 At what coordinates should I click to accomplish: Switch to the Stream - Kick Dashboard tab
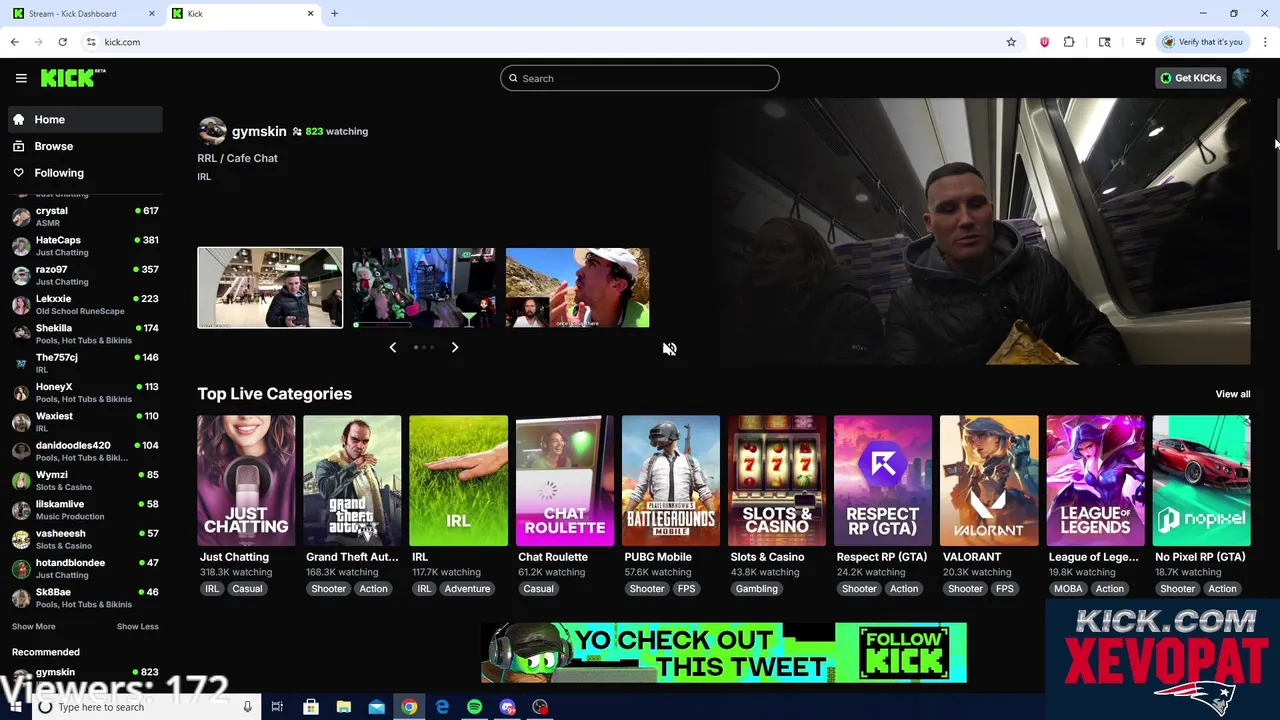(78, 13)
